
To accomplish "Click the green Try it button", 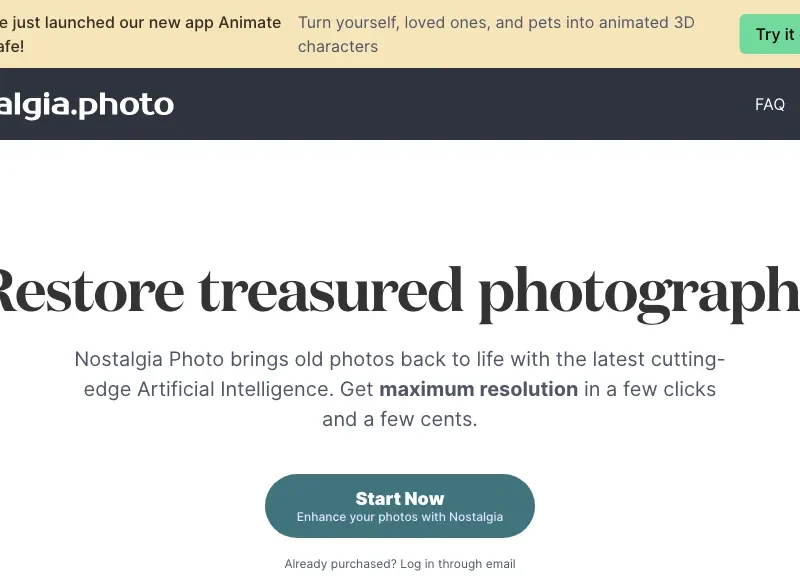I will pyautogui.click(x=772, y=35).
